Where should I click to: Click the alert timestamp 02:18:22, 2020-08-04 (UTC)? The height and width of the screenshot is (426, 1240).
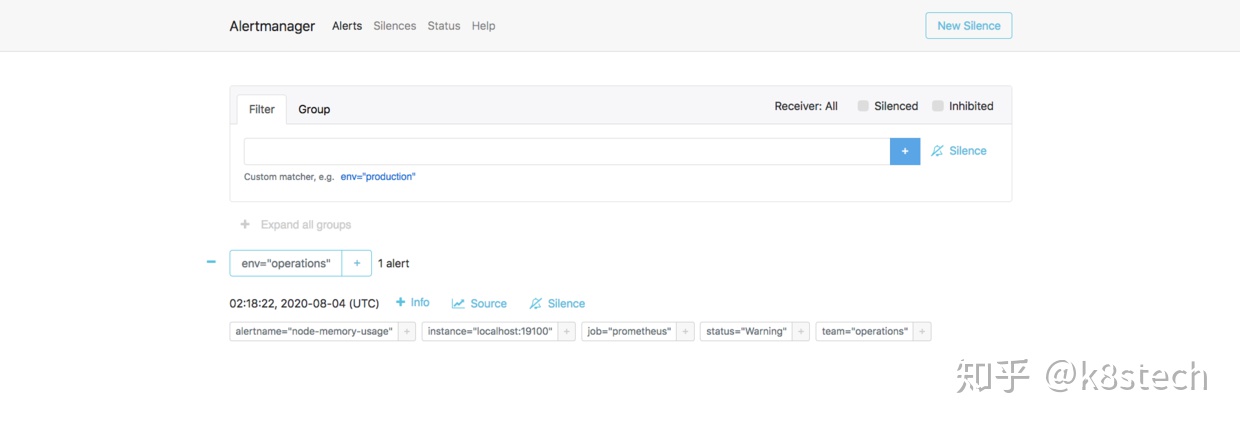(x=304, y=303)
